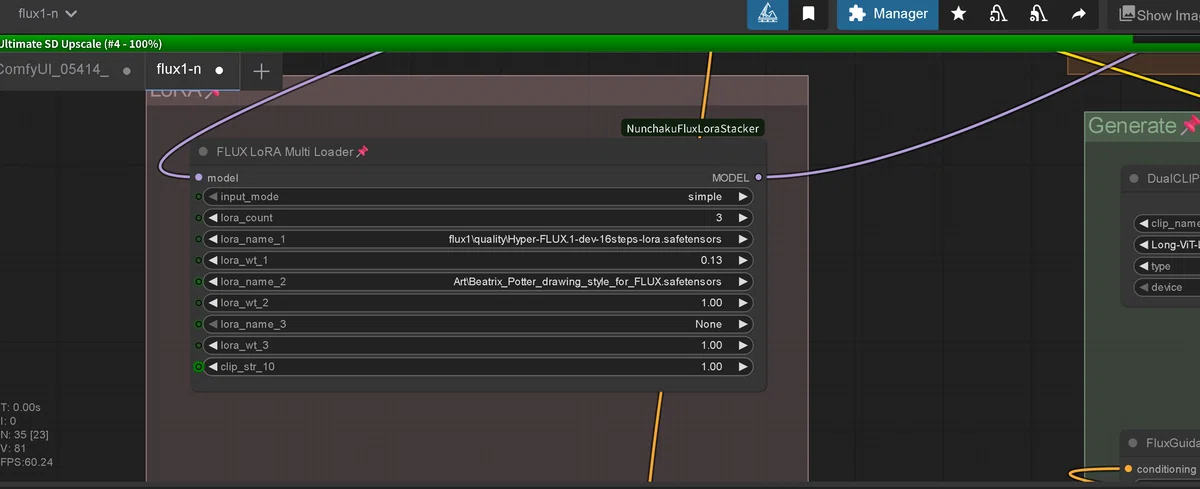Open the flux1-n workflow dropdown at top left
This screenshot has height=489, width=1200.
pos(48,14)
